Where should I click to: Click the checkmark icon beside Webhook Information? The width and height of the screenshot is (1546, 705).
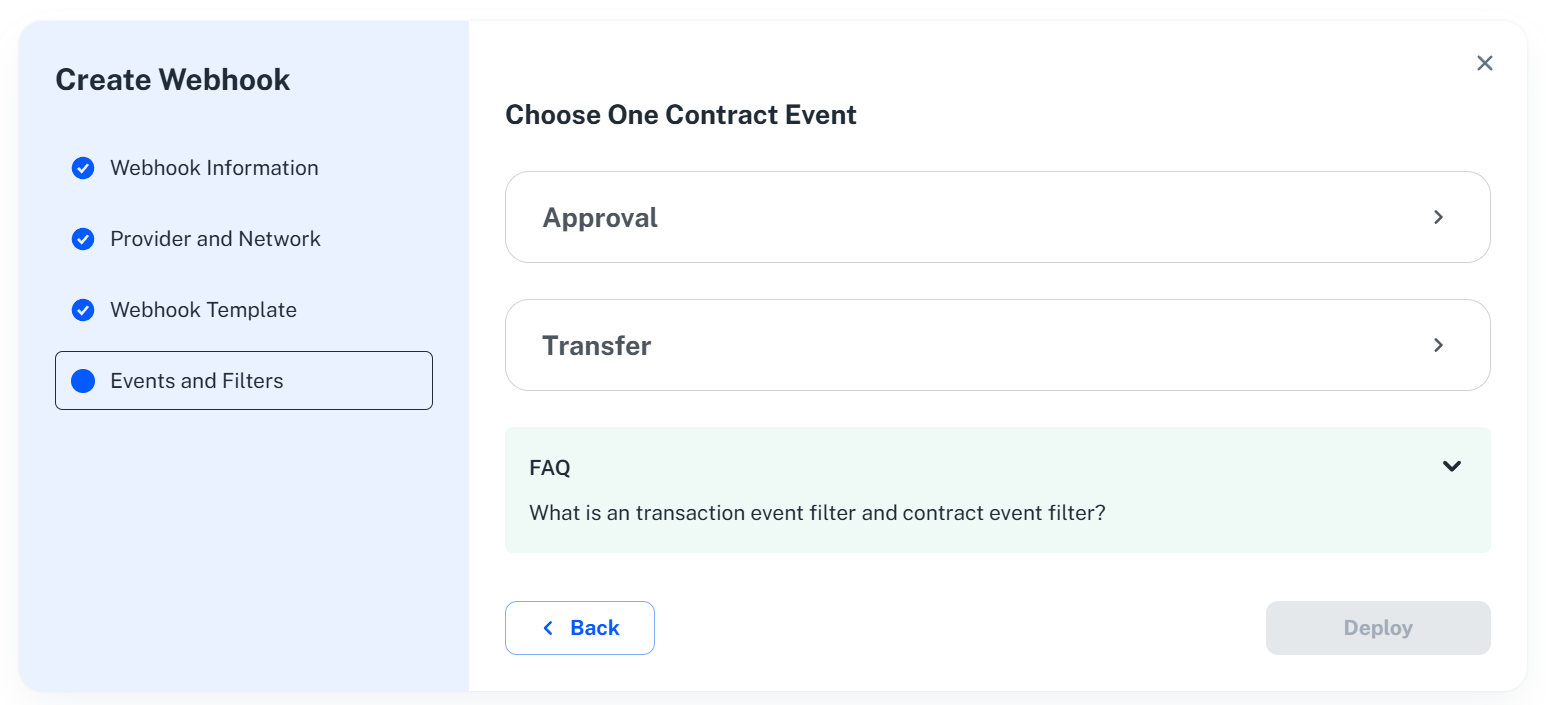(82, 168)
